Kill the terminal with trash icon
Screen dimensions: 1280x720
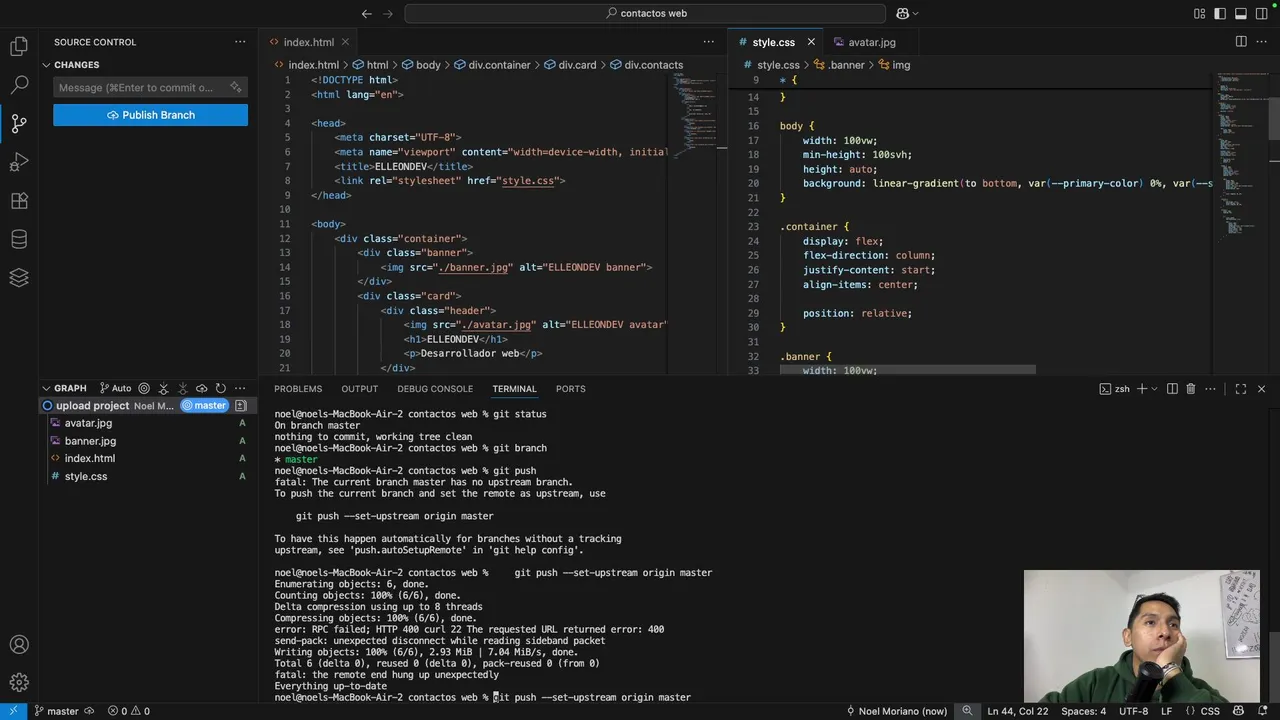(1190, 389)
